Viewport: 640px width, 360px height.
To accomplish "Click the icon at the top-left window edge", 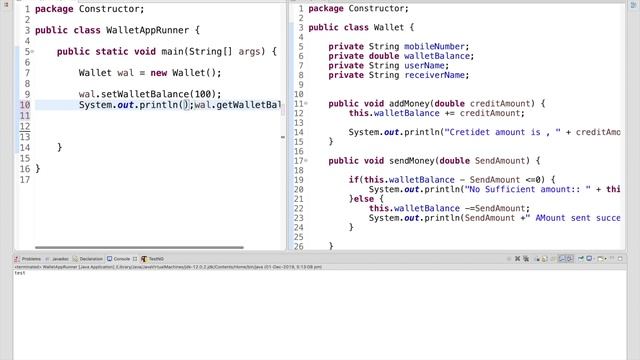I will click(x=6, y=4).
